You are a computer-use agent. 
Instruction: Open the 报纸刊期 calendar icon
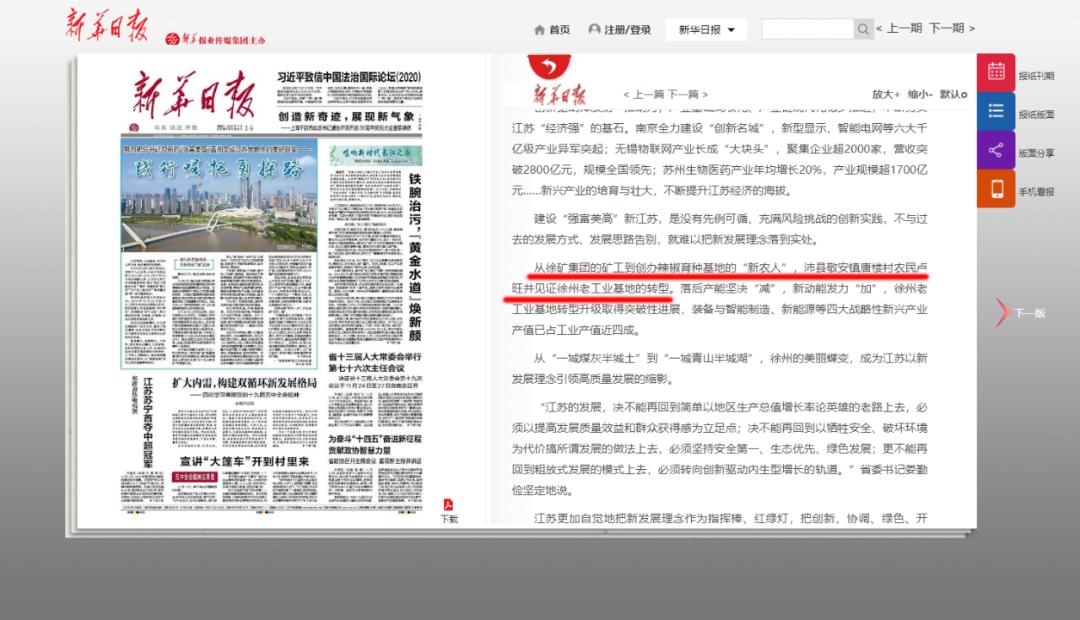996,72
